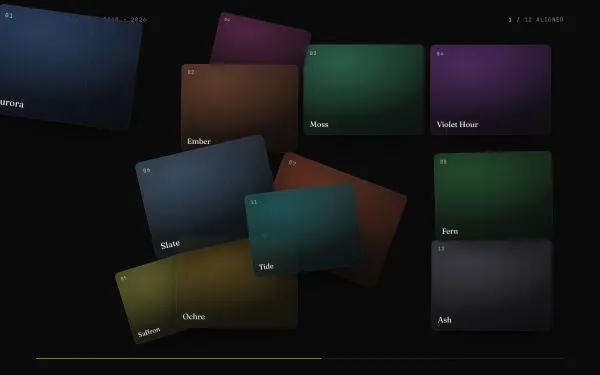
Task: Select the gray Ash card
Action: 491,285
